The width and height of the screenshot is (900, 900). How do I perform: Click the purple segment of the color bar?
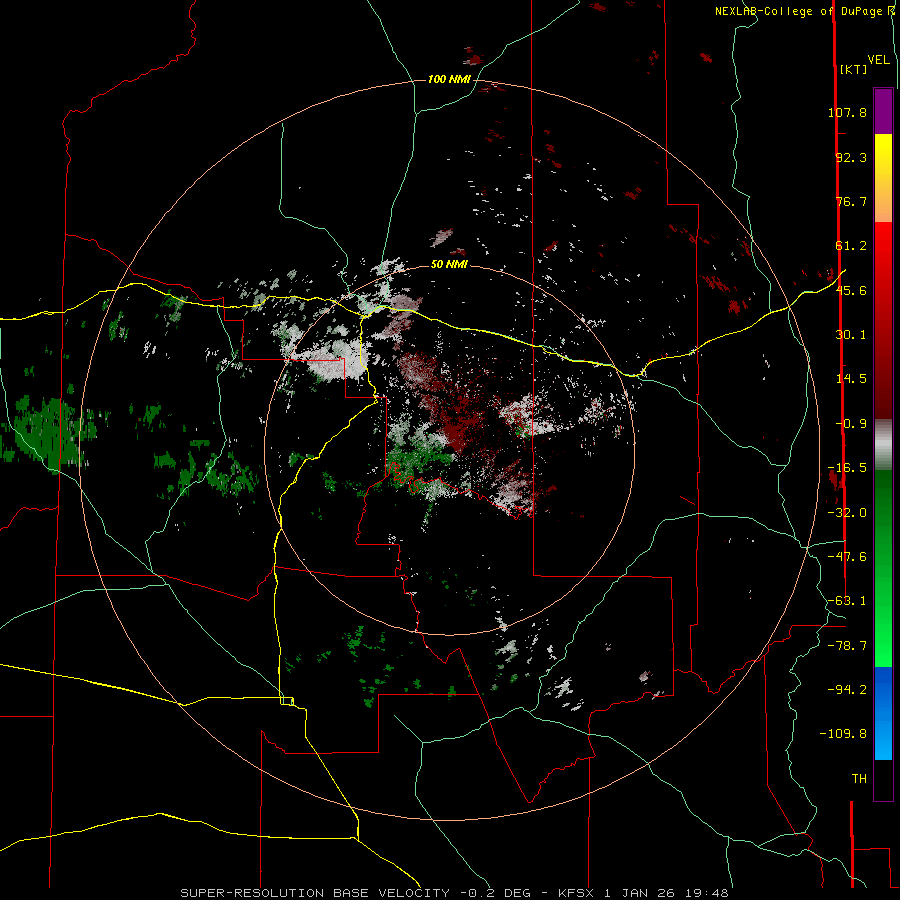(x=883, y=111)
